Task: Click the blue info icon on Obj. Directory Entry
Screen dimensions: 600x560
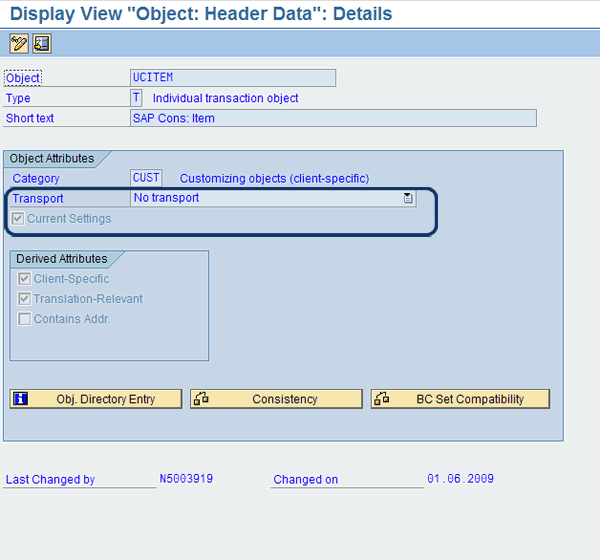Action: [20, 398]
